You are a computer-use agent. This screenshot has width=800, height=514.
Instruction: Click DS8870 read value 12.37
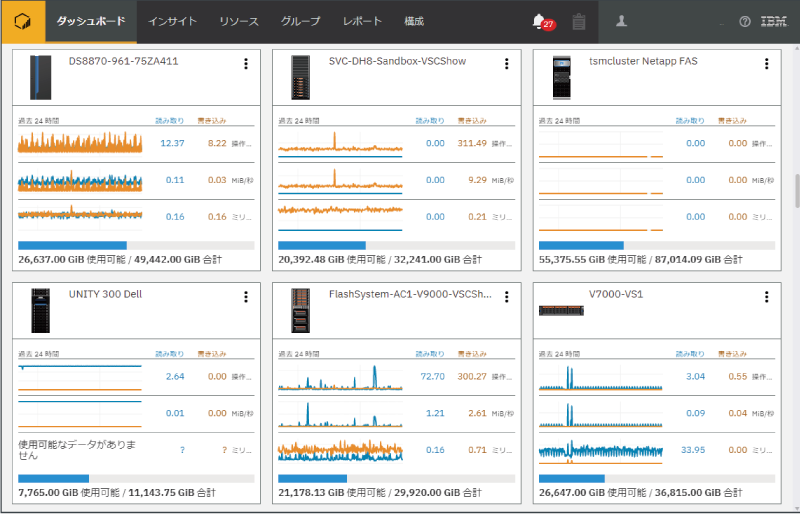pos(172,143)
